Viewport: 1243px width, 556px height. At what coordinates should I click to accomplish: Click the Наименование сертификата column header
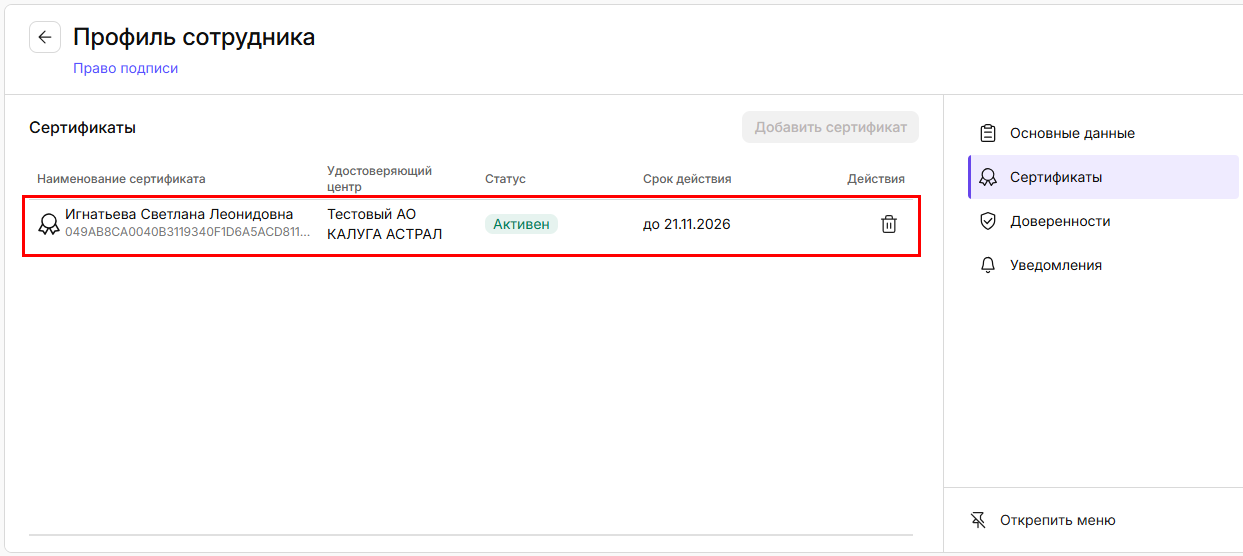pos(121,179)
